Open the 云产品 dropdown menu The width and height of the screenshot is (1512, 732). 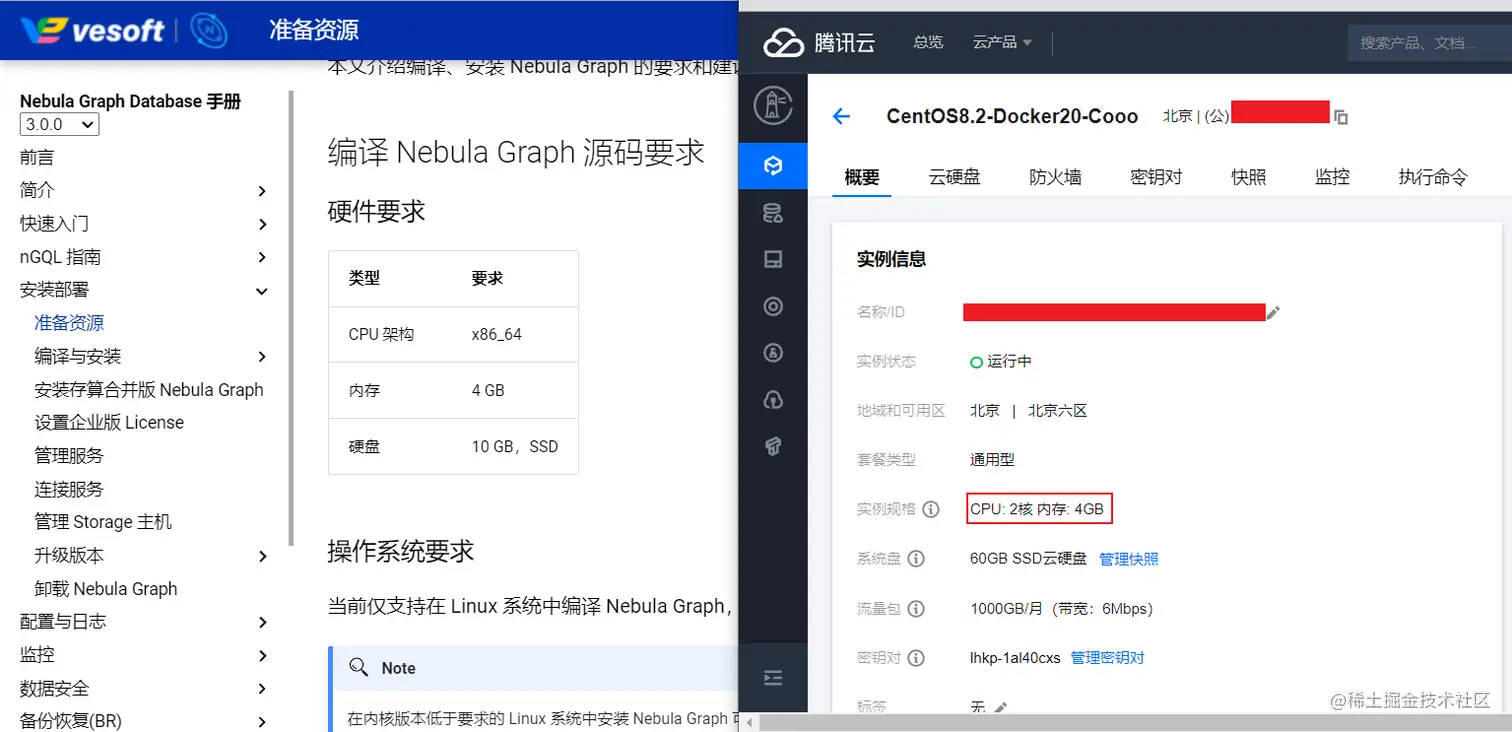(1003, 42)
